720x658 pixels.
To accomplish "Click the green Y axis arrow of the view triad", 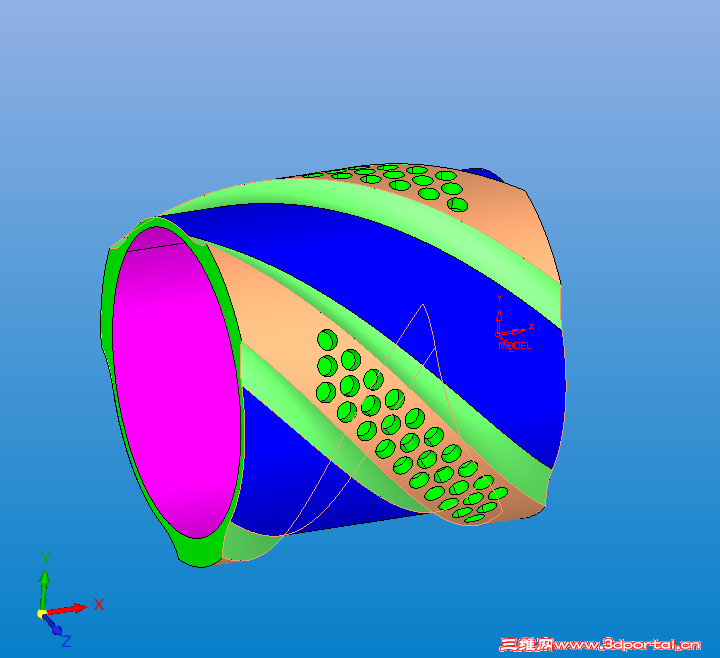I will [44, 590].
